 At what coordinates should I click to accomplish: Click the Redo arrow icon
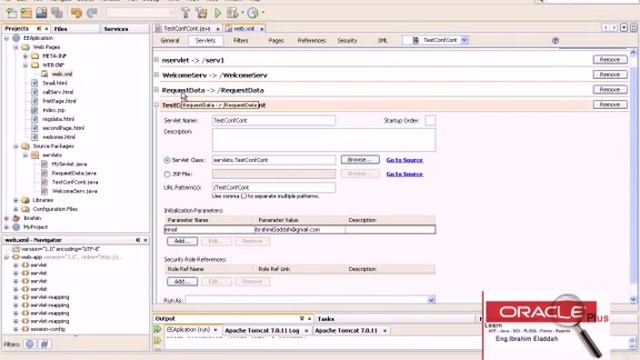92,13
